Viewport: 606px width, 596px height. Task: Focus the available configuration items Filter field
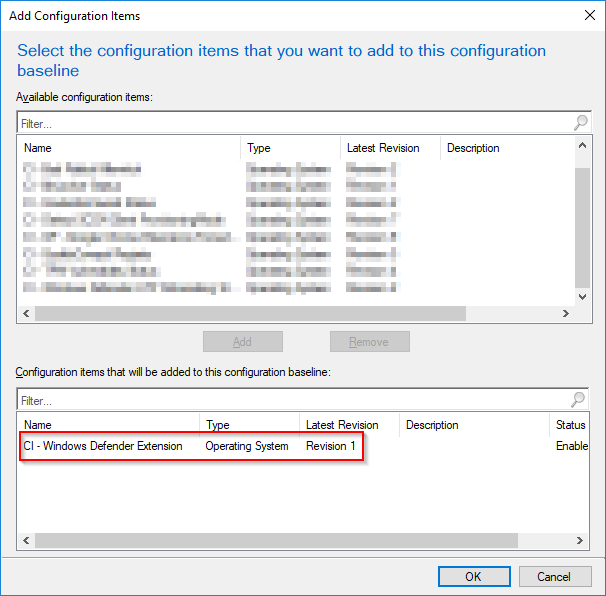pos(296,123)
